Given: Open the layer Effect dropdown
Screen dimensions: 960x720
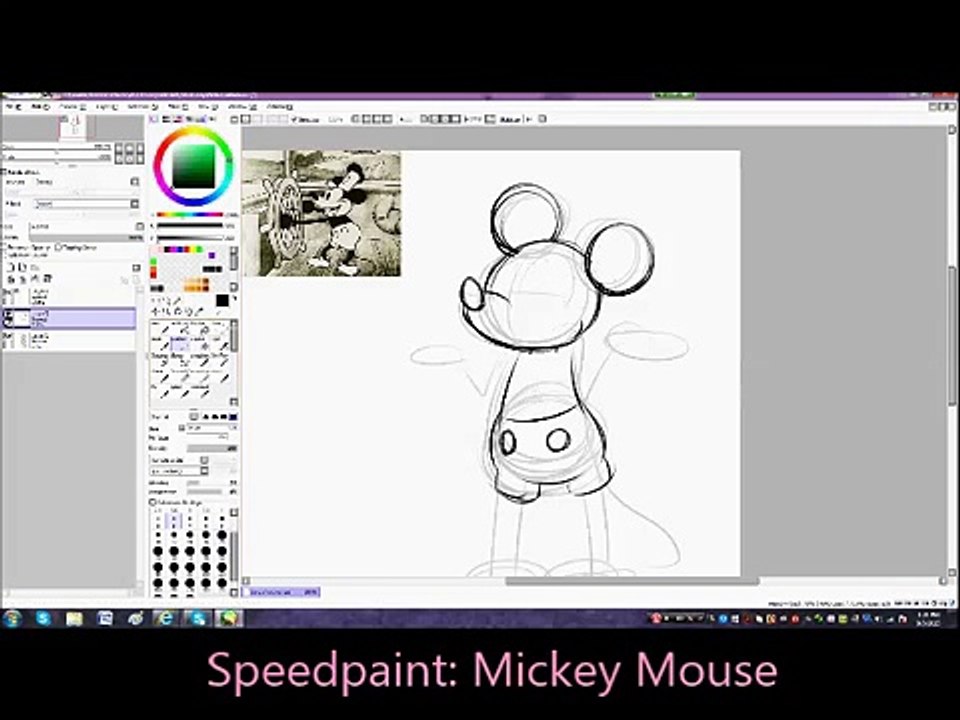Looking at the screenshot, I should click(x=87, y=204).
